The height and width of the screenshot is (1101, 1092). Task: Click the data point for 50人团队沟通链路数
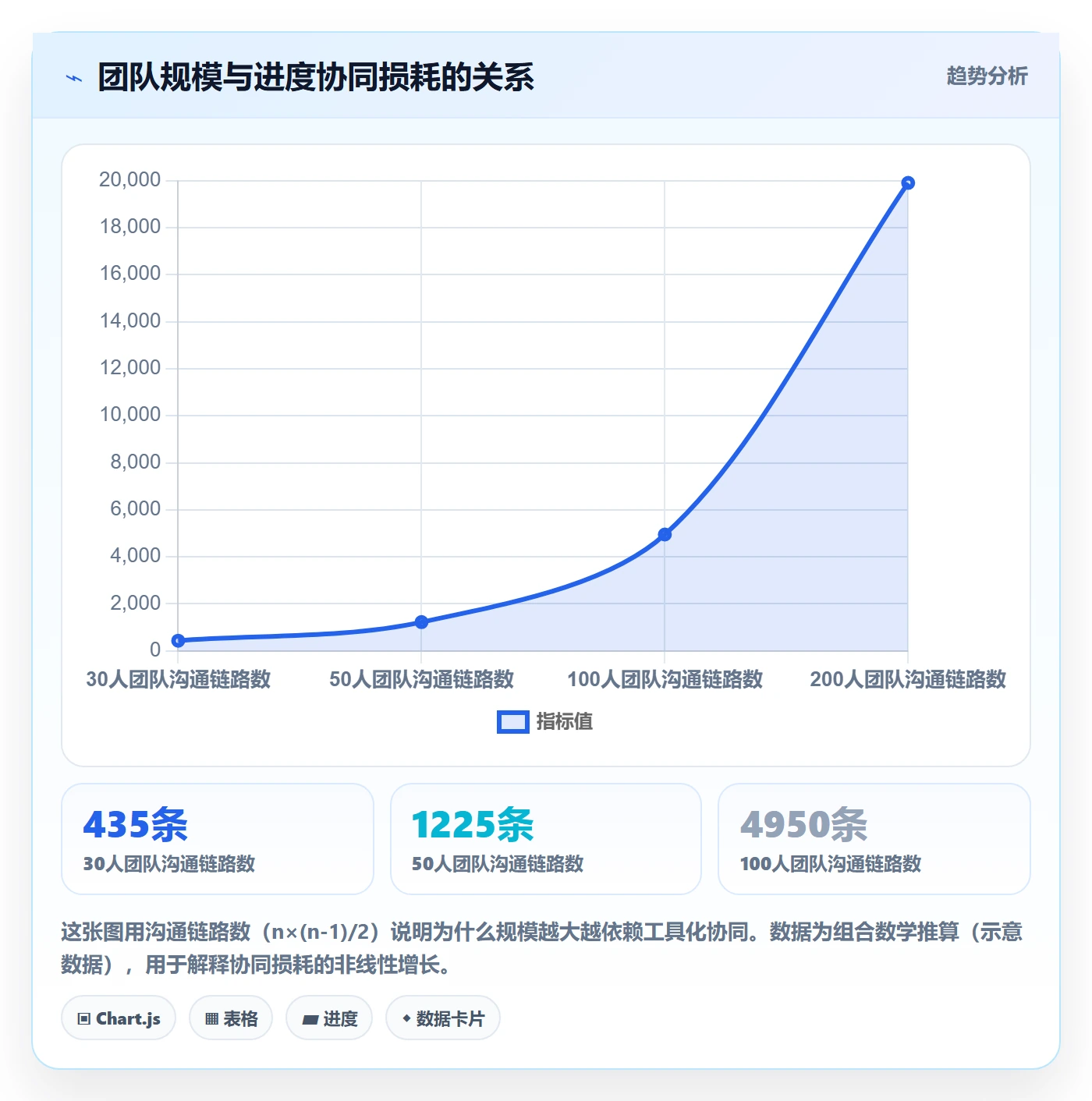point(421,622)
